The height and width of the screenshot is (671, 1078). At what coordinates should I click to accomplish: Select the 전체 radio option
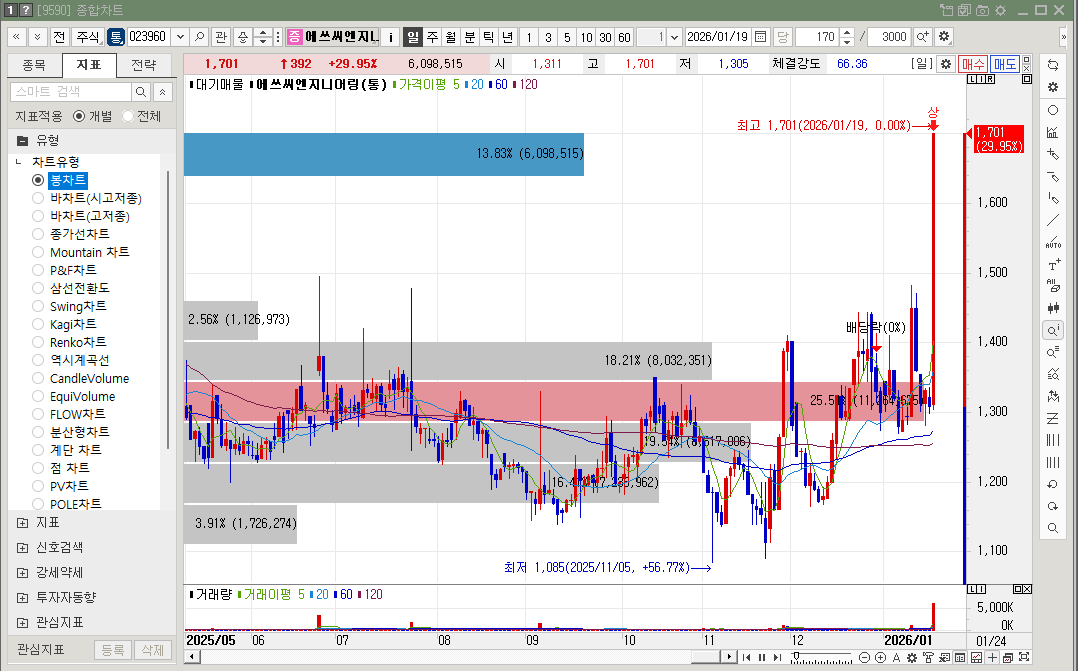[127, 116]
